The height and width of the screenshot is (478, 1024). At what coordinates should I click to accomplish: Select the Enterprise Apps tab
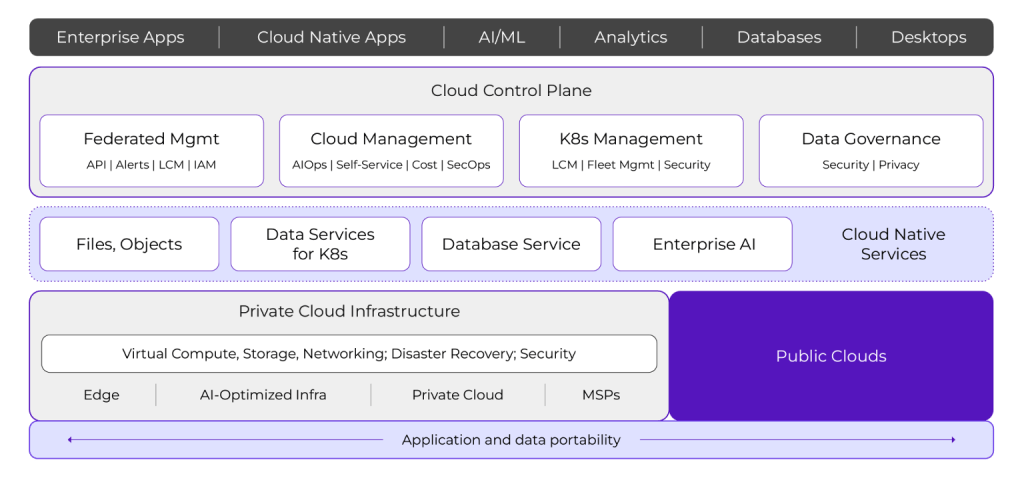pos(120,37)
